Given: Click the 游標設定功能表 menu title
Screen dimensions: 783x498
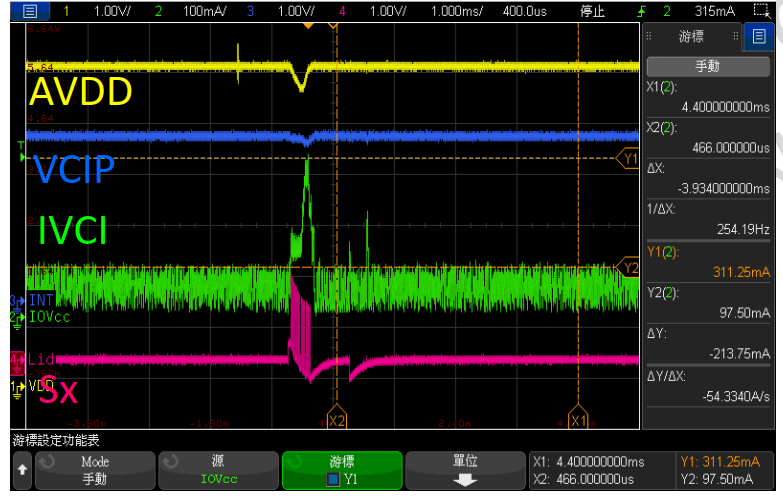Looking at the screenshot, I should pos(56,440).
